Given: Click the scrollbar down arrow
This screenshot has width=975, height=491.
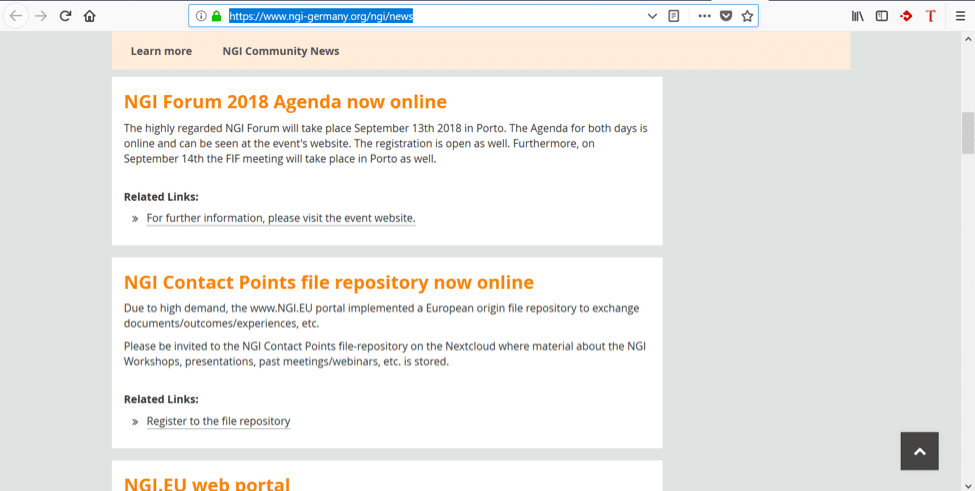Looking at the screenshot, I should [968, 485].
